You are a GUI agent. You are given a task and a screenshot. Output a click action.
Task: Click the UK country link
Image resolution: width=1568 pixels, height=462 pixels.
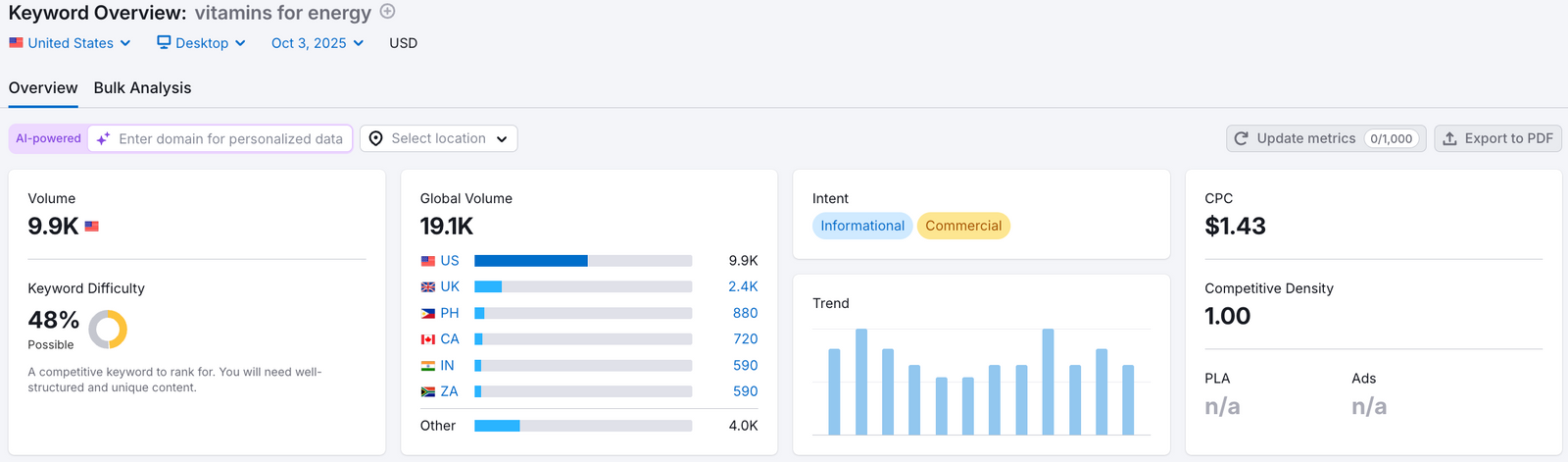(450, 286)
